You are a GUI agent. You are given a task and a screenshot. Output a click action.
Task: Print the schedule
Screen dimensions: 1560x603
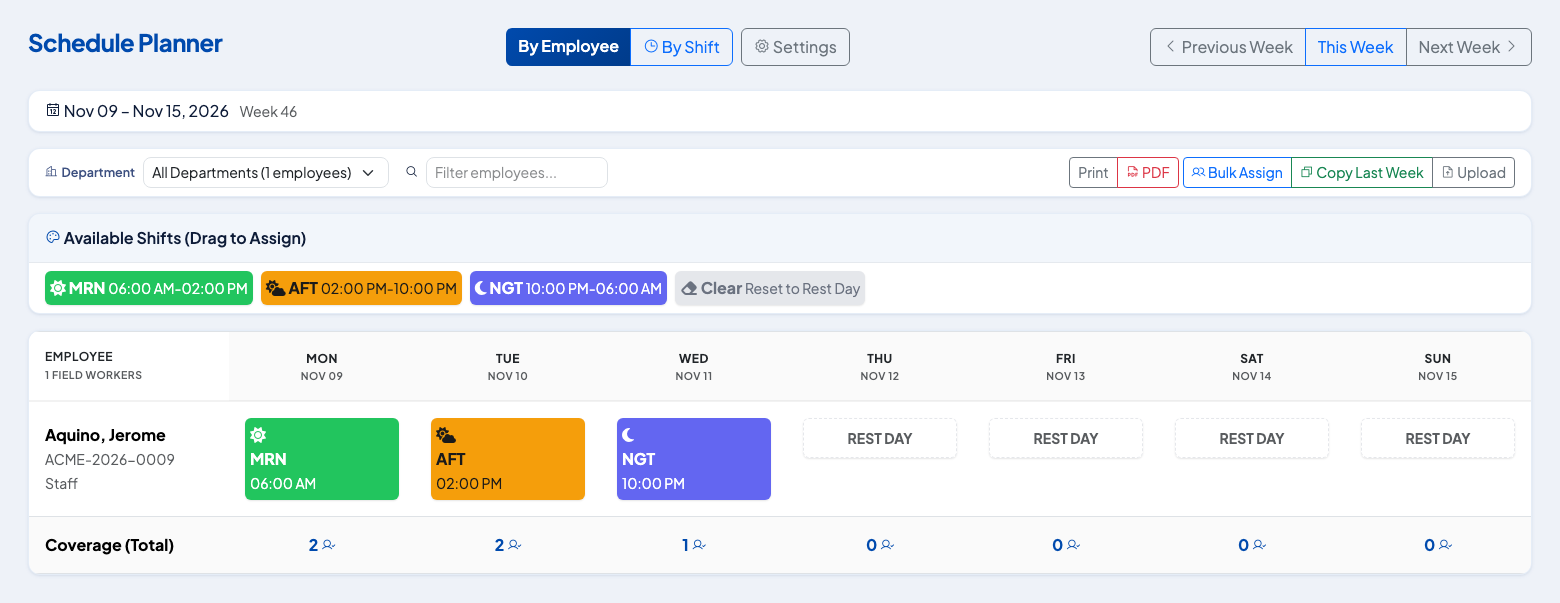(1093, 172)
